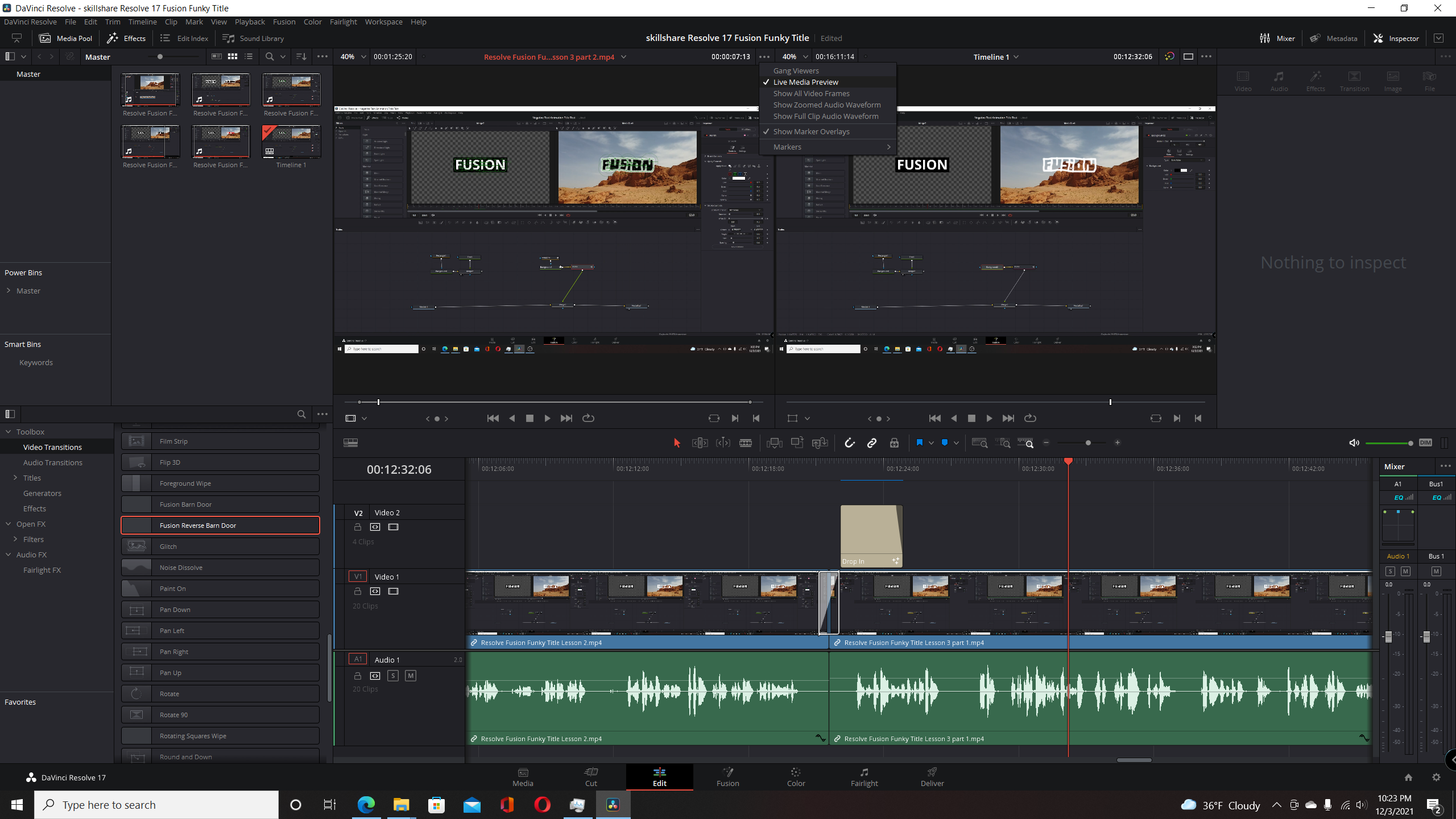Image resolution: width=1456 pixels, height=819 pixels.
Task: Toggle the DIM audio button
Action: [x=1425, y=443]
